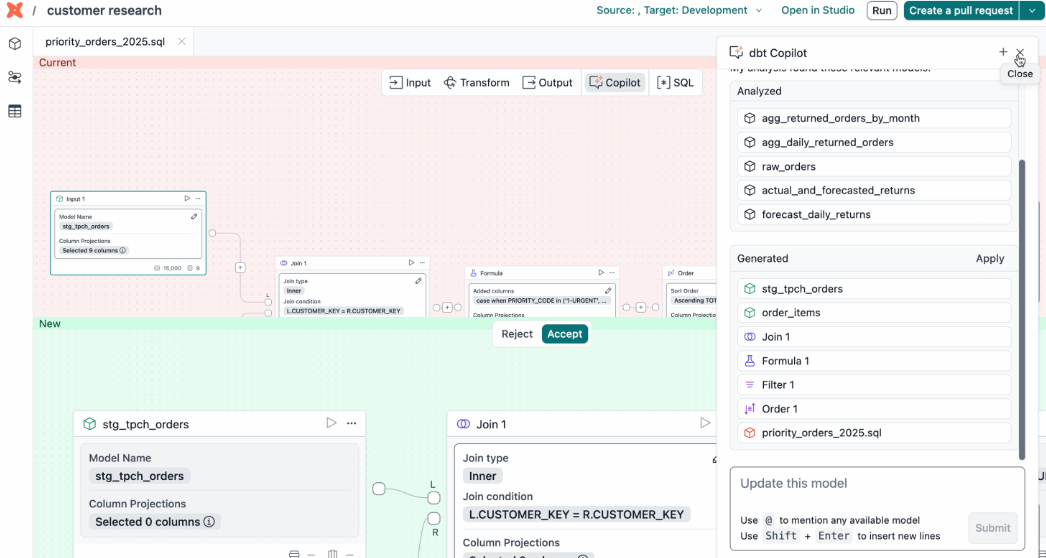Edit the Formula node pencil icon

coord(608,291)
